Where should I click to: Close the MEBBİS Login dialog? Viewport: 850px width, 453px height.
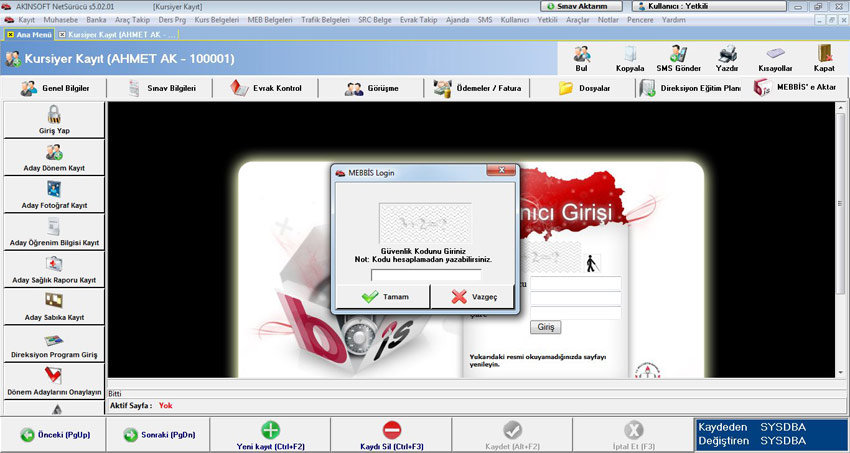pos(501,171)
